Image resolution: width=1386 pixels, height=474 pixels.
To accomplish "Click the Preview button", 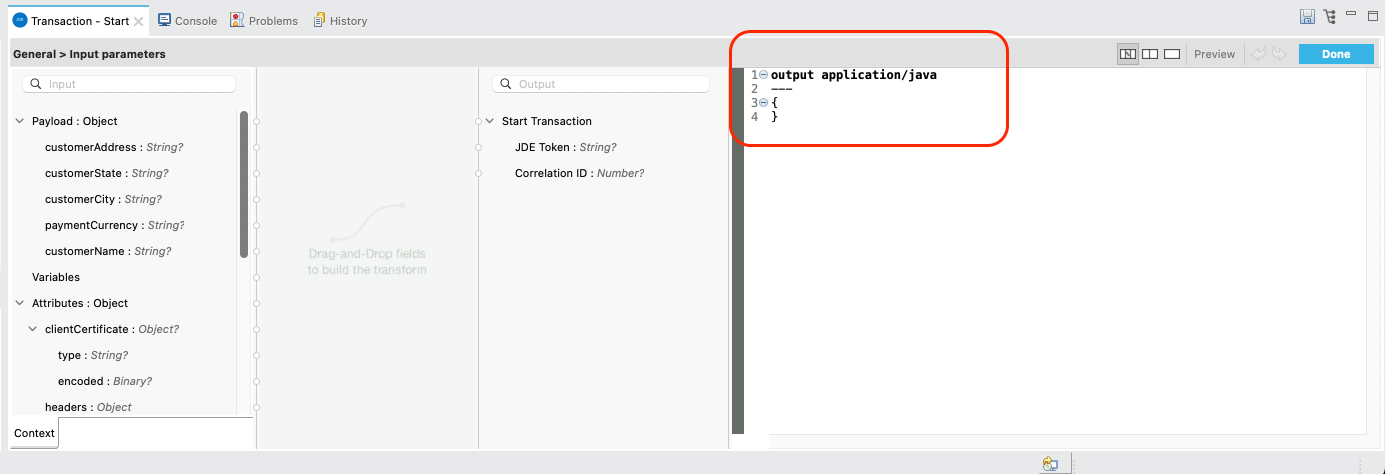I will tap(1214, 54).
